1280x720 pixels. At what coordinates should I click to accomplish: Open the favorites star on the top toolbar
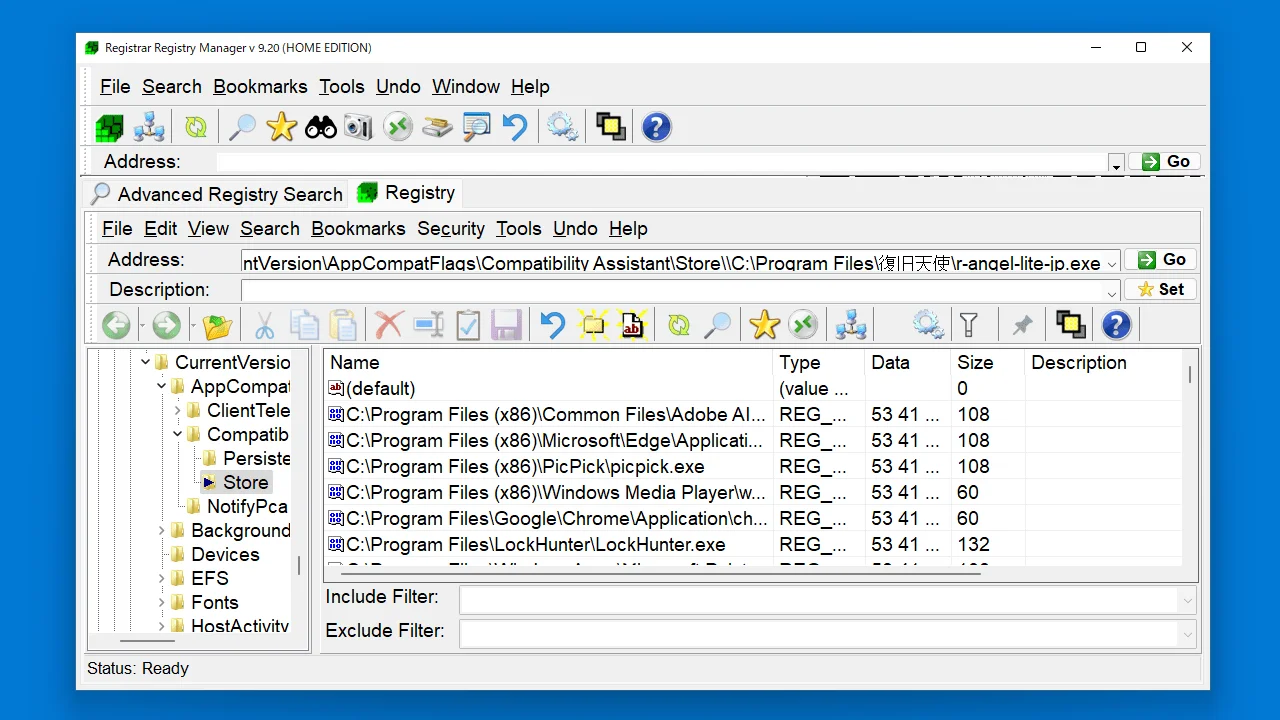(x=281, y=126)
